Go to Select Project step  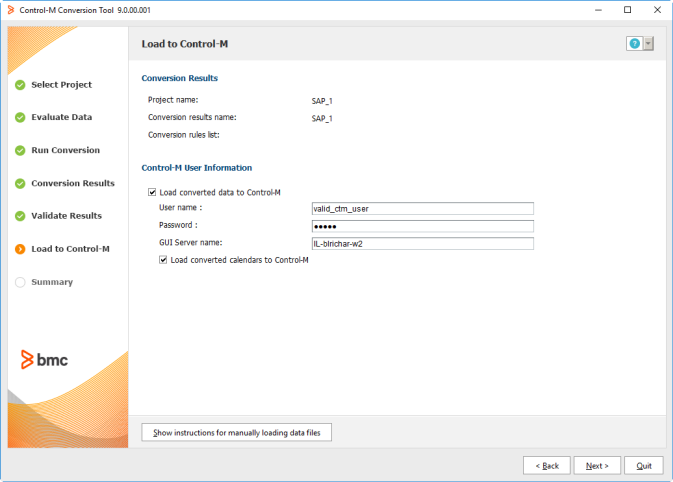pyautogui.click(x=61, y=85)
